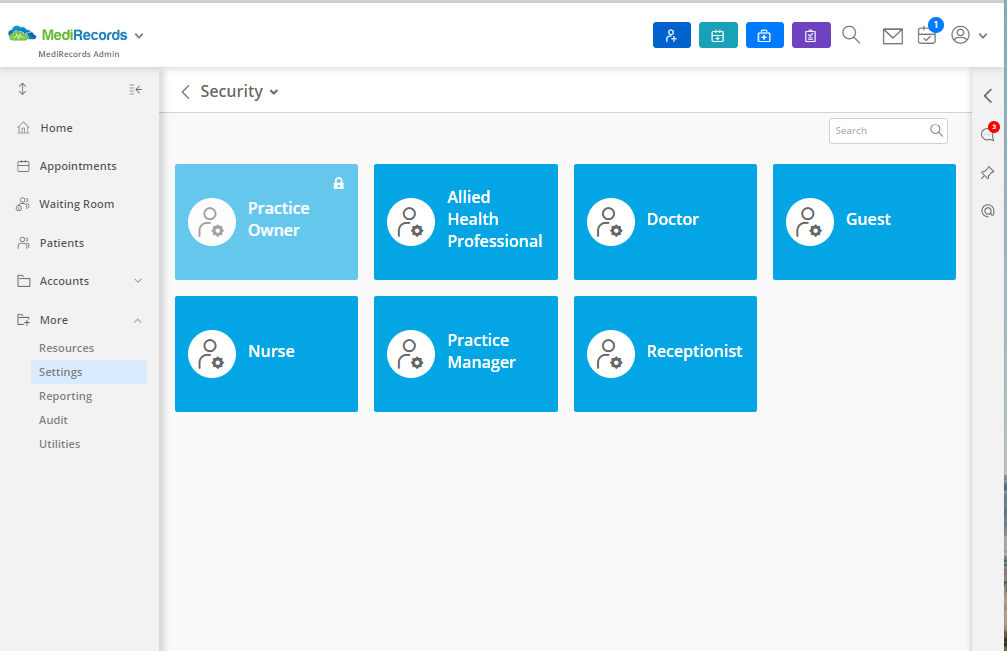Collapse the left navigation sidebar

point(136,89)
